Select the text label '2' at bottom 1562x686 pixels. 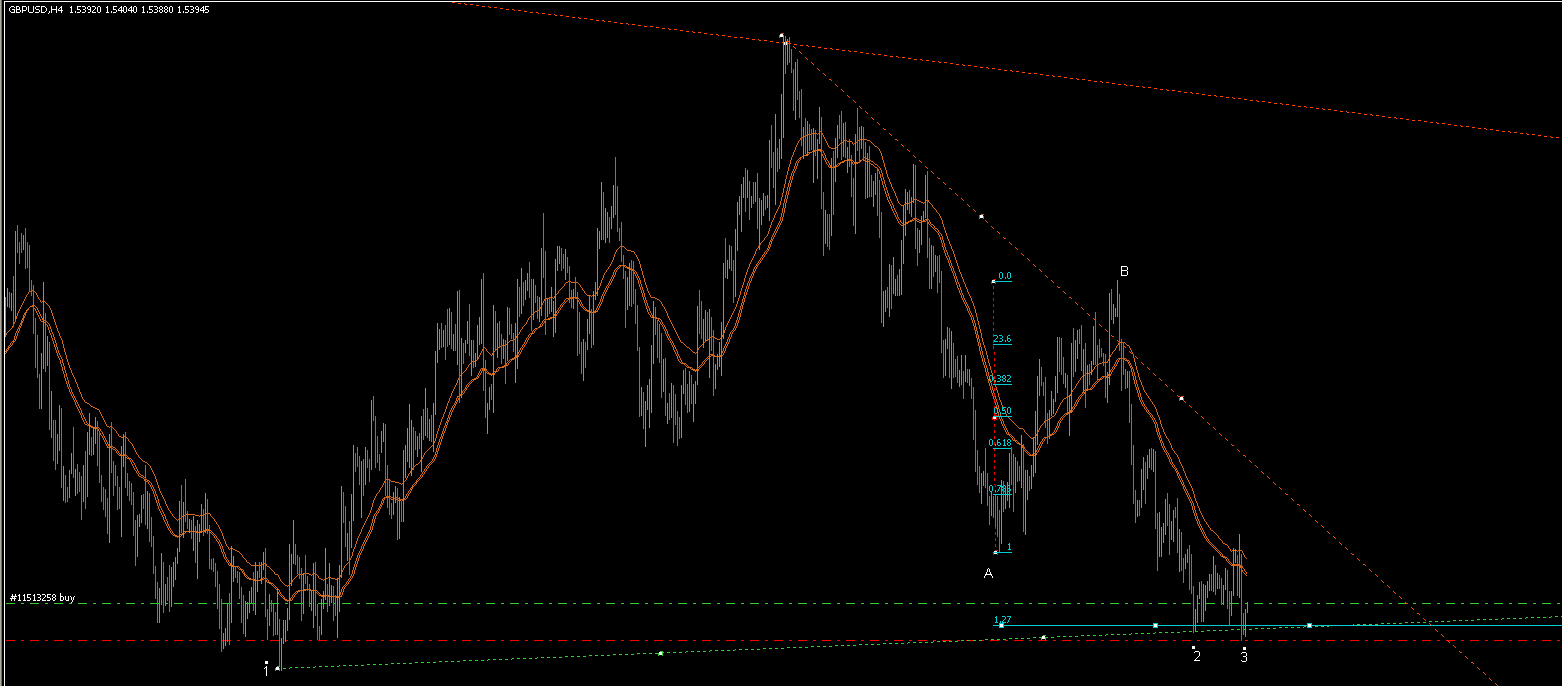click(x=1196, y=657)
